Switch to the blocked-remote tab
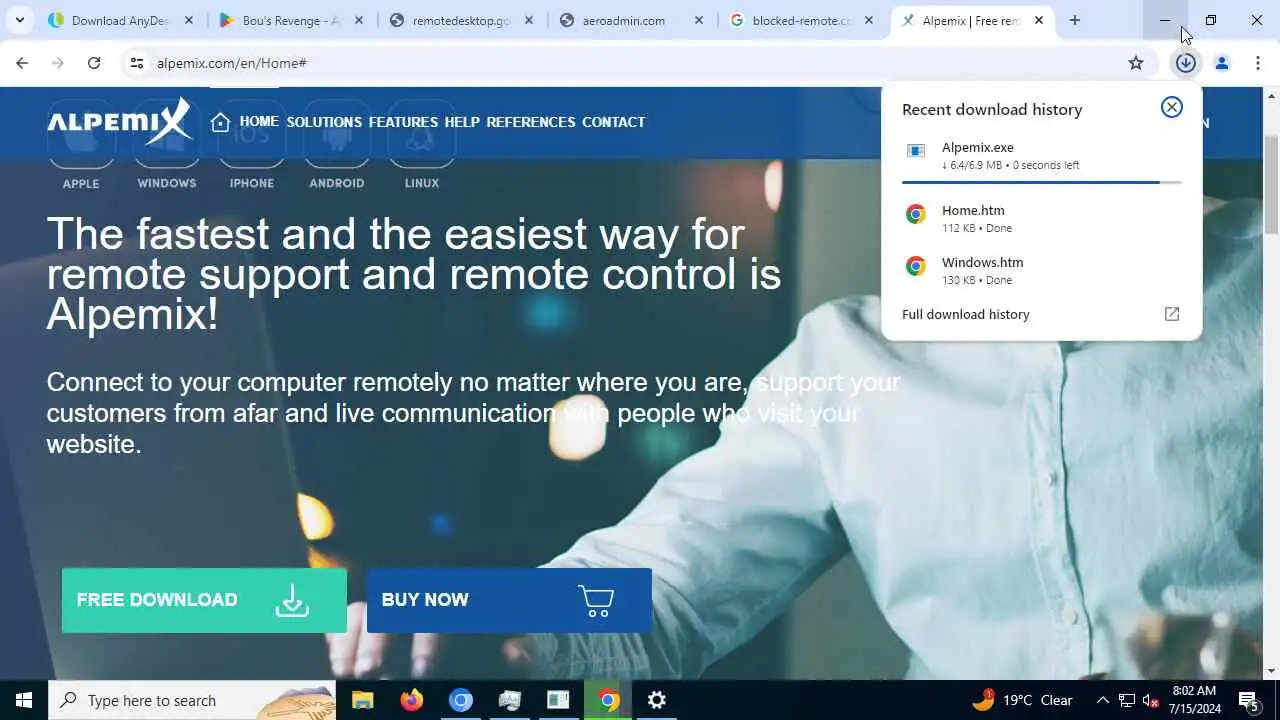Image resolution: width=1280 pixels, height=720 pixels. (x=802, y=20)
